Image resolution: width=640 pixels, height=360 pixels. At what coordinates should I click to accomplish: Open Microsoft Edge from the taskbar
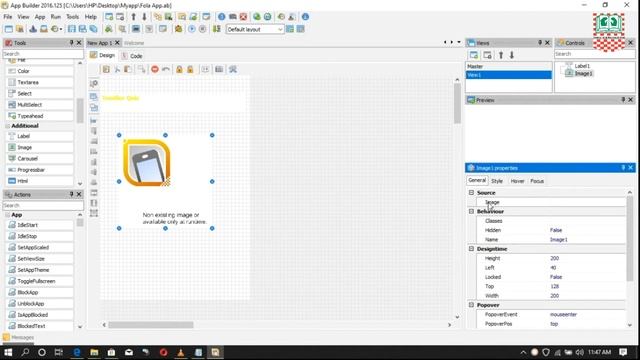pyautogui.click(x=77, y=352)
